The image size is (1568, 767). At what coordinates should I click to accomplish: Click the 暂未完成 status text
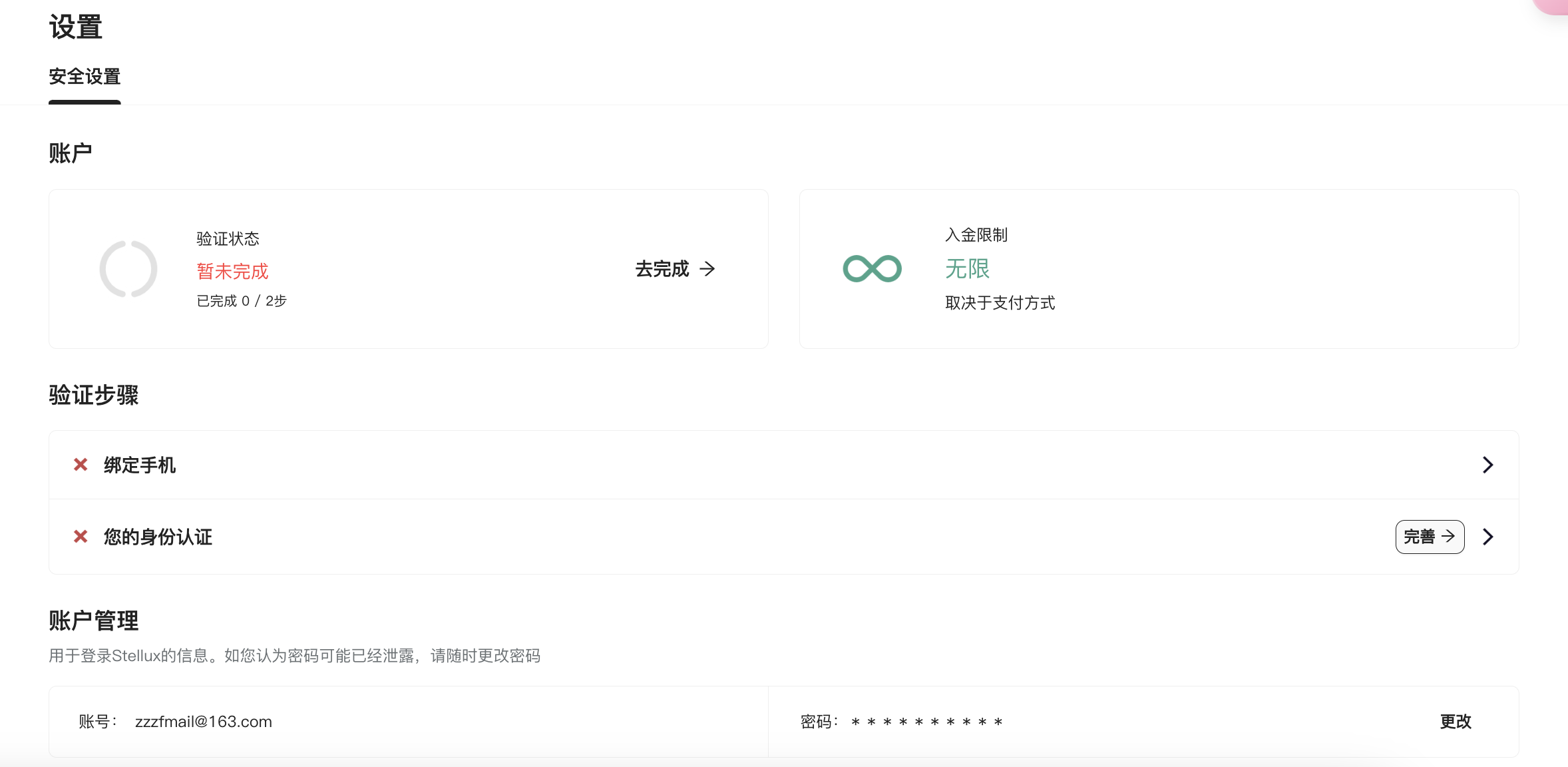232,271
